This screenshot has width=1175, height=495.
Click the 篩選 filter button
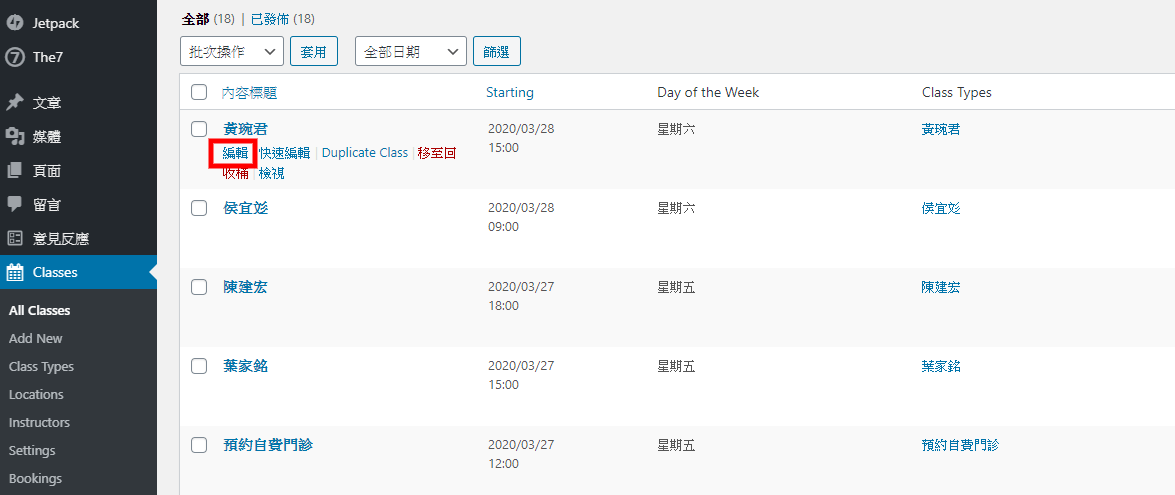497,51
